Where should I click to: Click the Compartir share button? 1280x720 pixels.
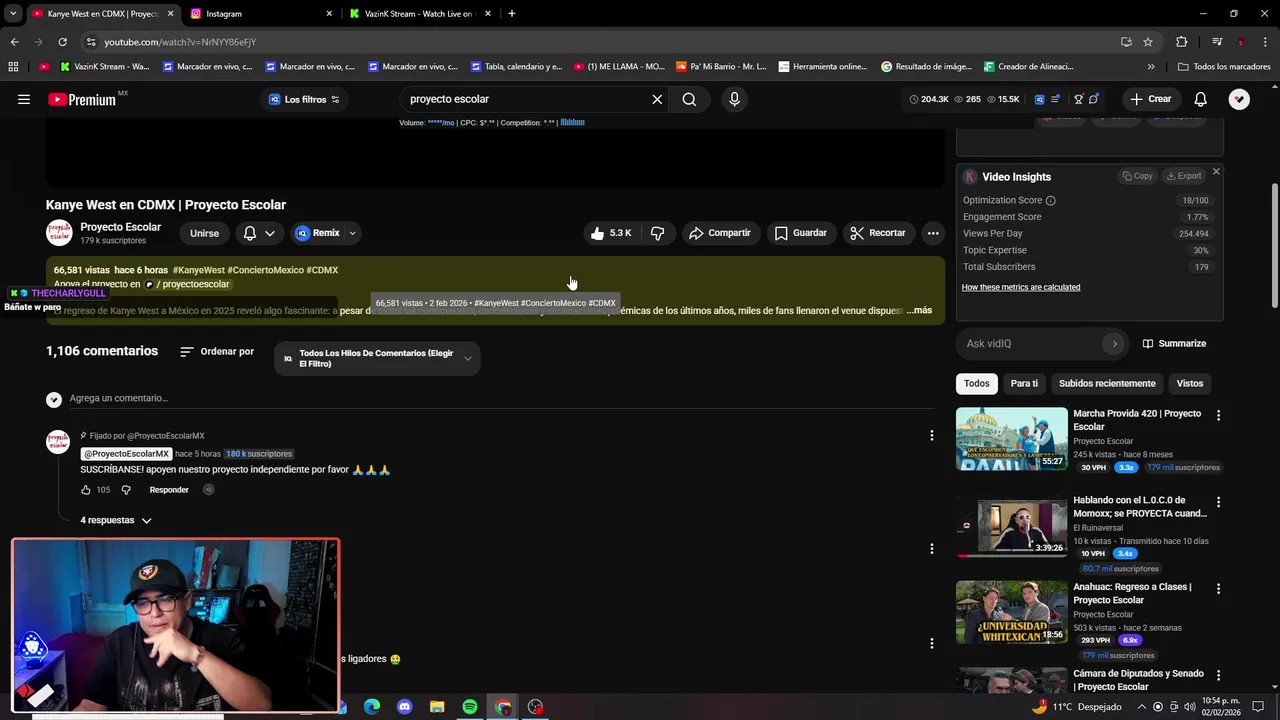720,233
